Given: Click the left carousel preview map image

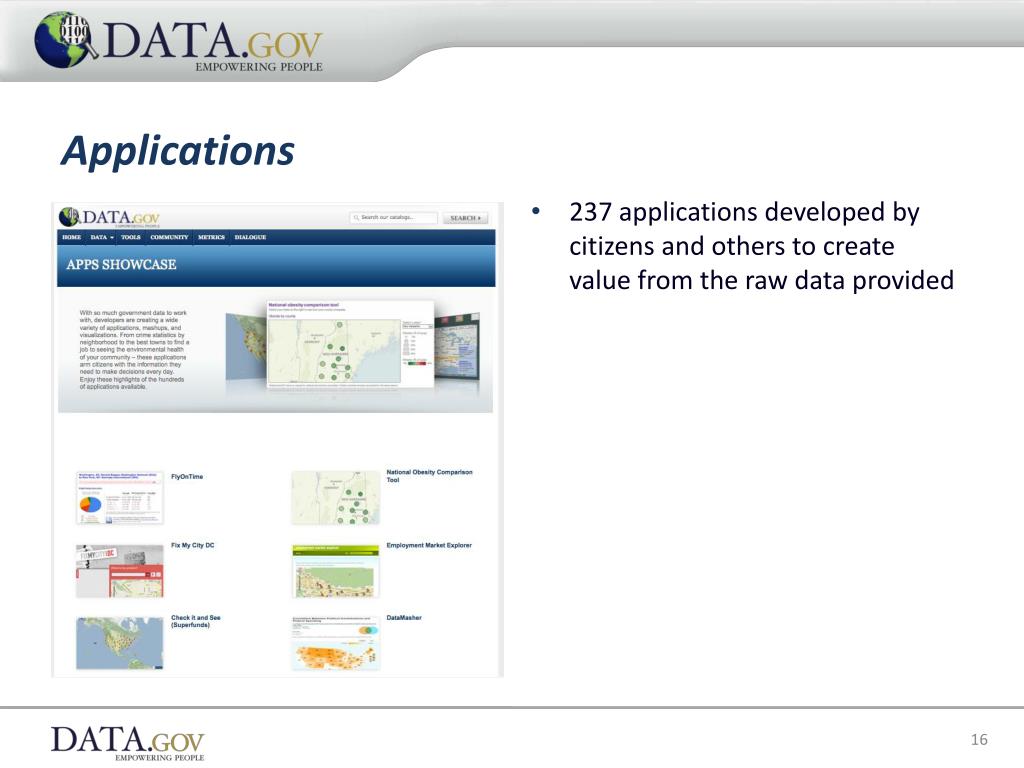Looking at the screenshot, I should 246,346.
